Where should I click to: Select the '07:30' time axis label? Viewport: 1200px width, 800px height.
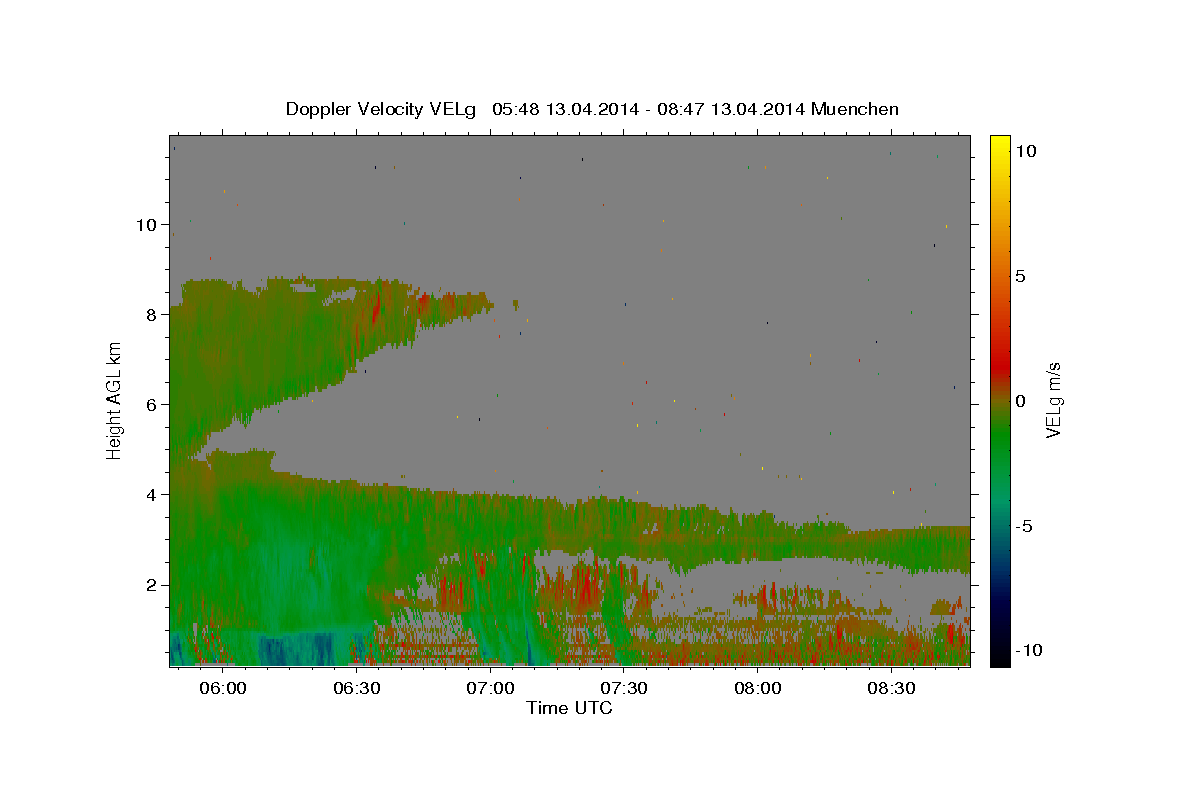(624, 688)
